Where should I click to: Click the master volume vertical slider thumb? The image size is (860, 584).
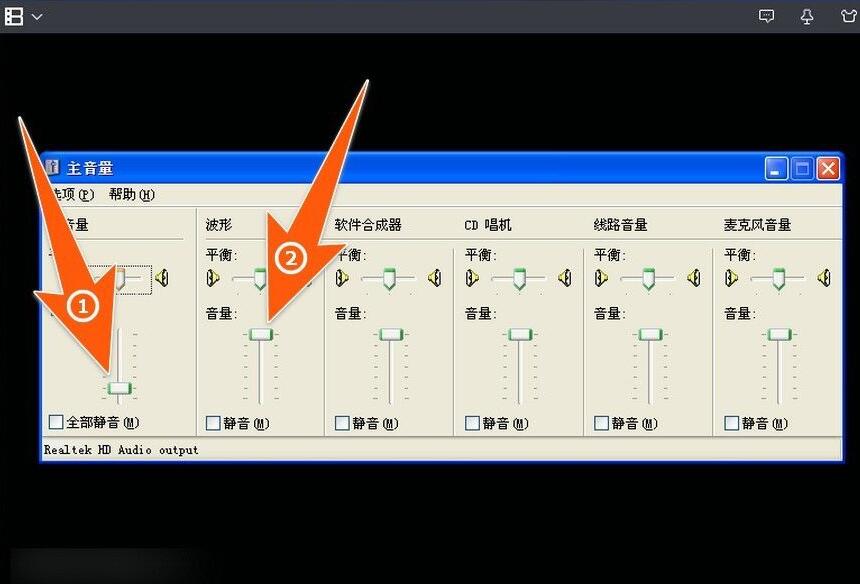point(119,388)
